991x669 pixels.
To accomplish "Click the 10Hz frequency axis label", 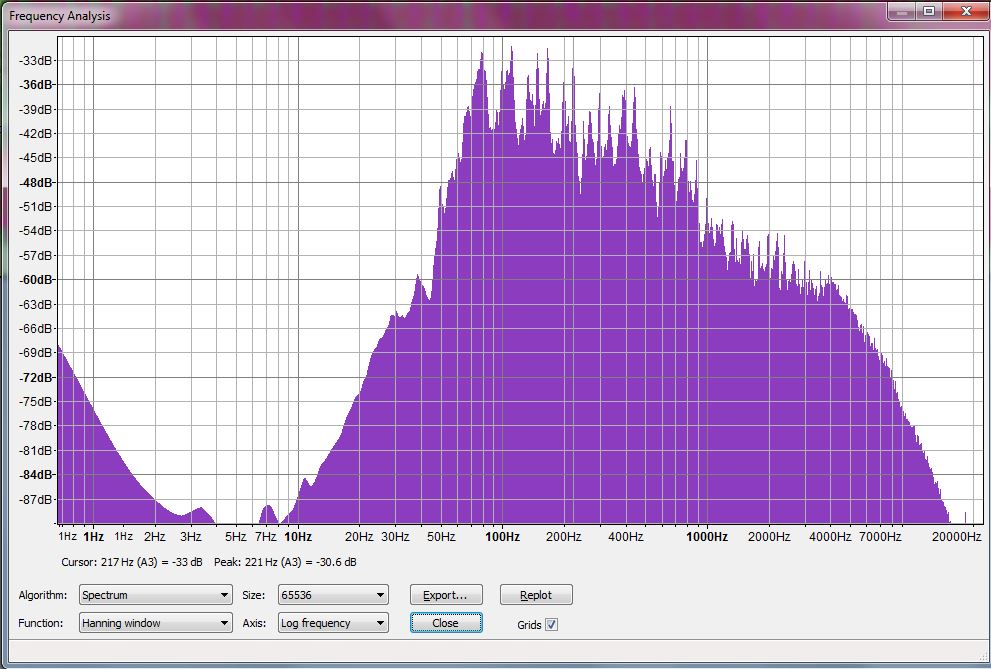I will coord(298,537).
